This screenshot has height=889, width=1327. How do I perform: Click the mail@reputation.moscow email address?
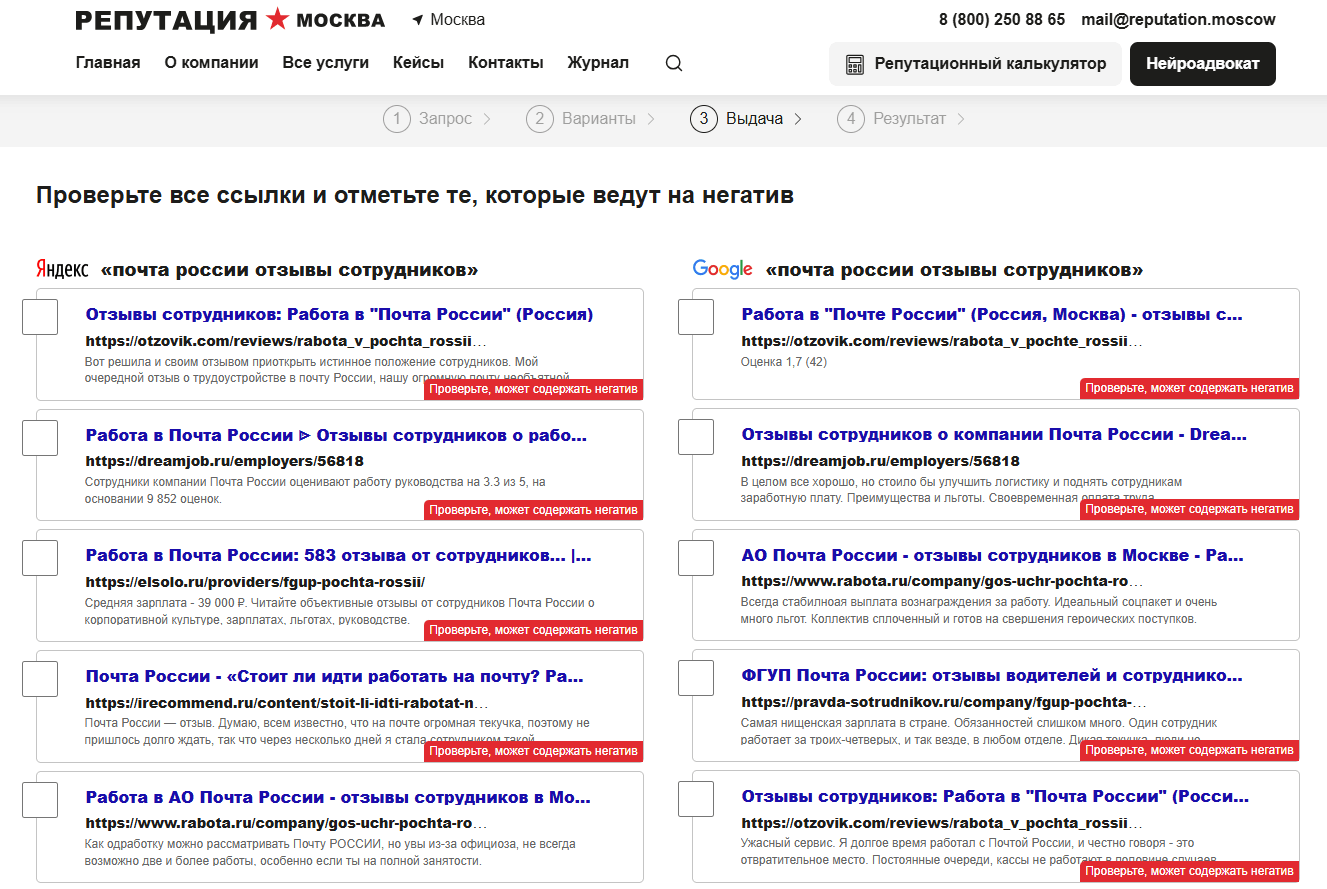click(x=1178, y=20)
